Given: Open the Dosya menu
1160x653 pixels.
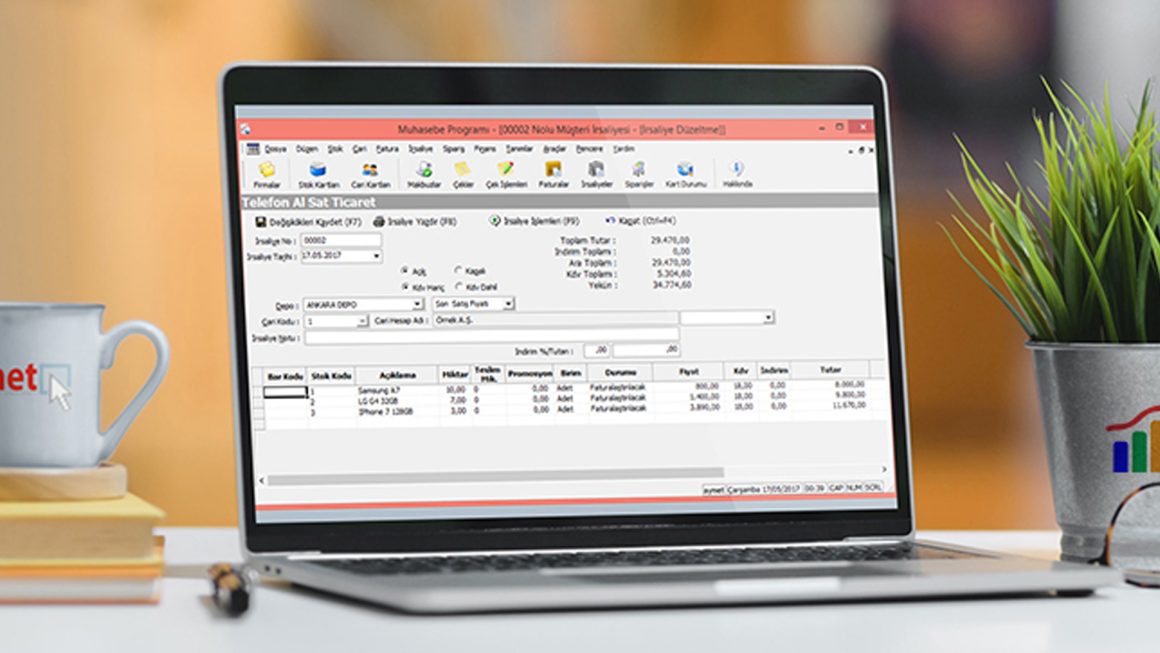Looking at the screenshot, I should click(x=275, y=148).
